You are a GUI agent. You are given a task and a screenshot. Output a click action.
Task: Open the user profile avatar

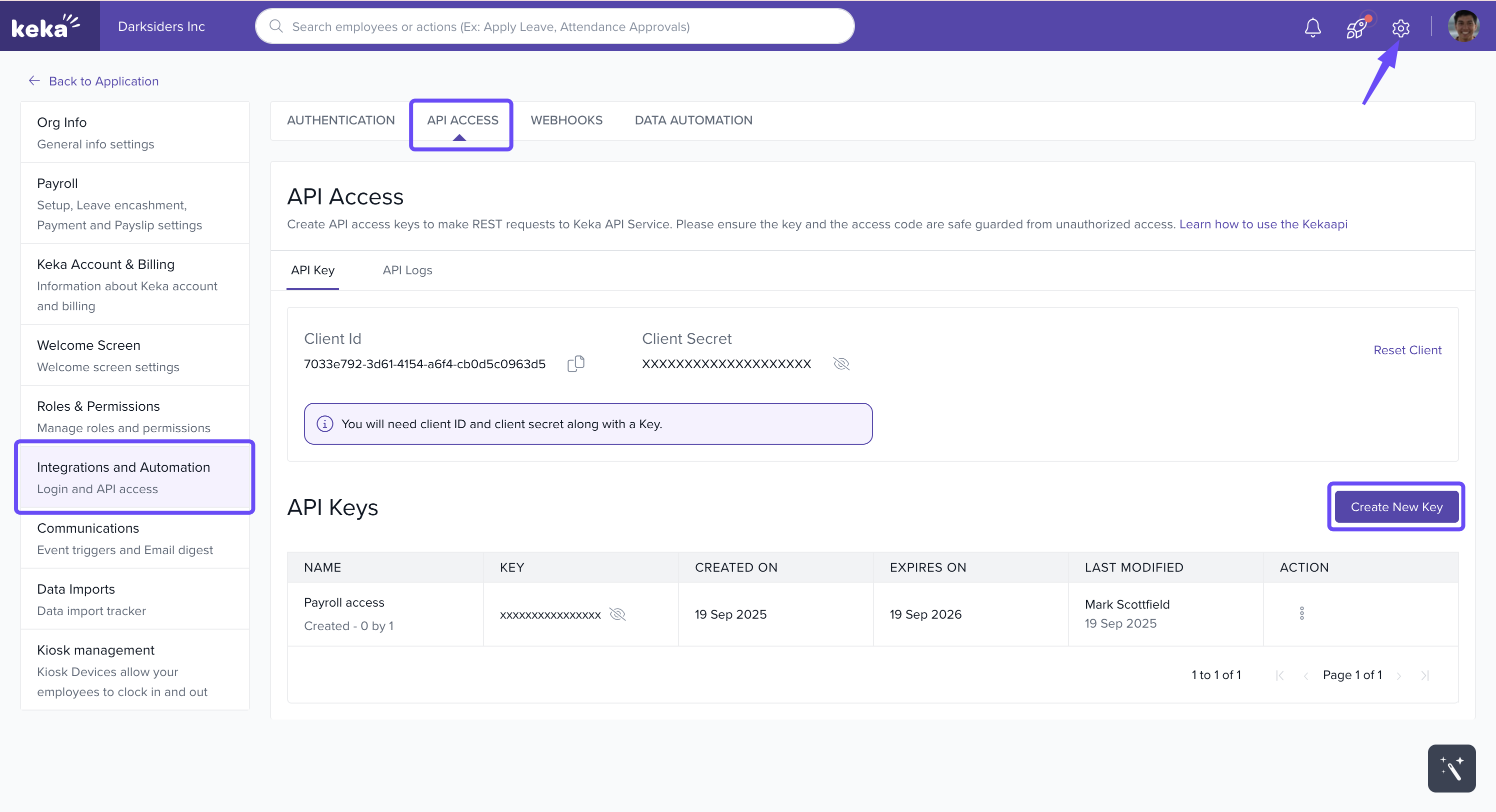(x=1463, y=26)
